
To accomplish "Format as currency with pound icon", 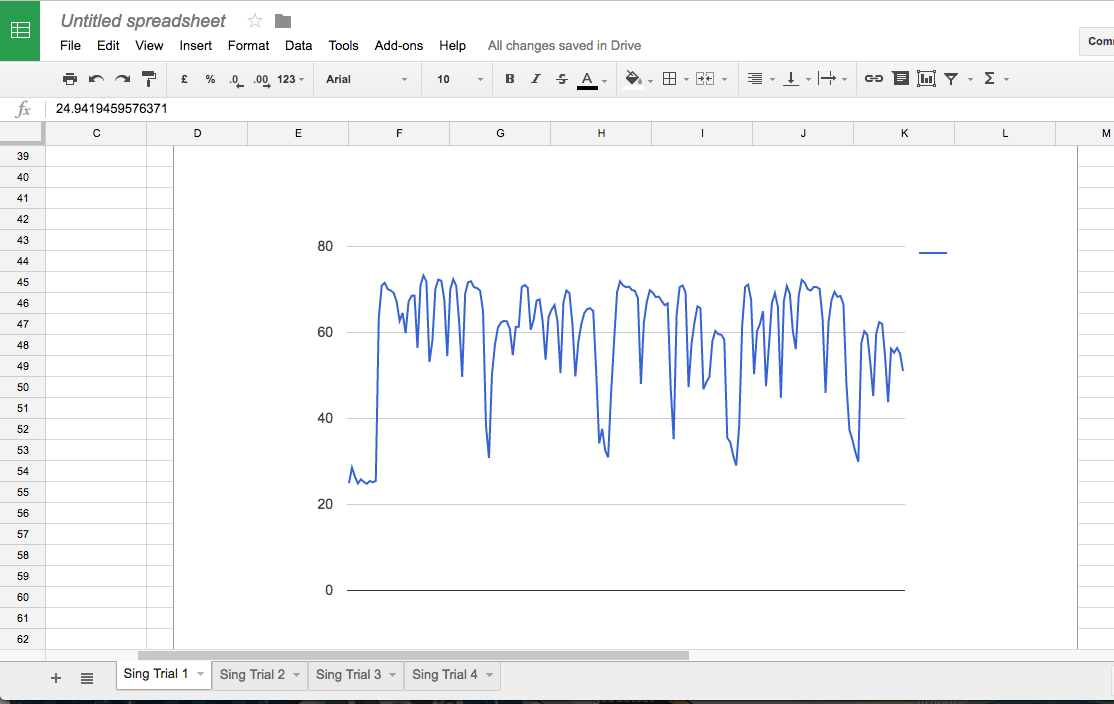I will pos(184,79).
